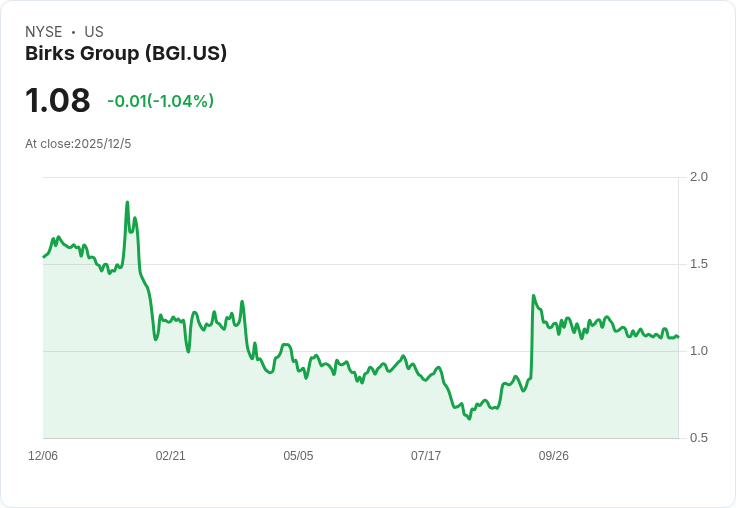Click the 1.08 current price
The image size is (736, 508).
(58, 101)
